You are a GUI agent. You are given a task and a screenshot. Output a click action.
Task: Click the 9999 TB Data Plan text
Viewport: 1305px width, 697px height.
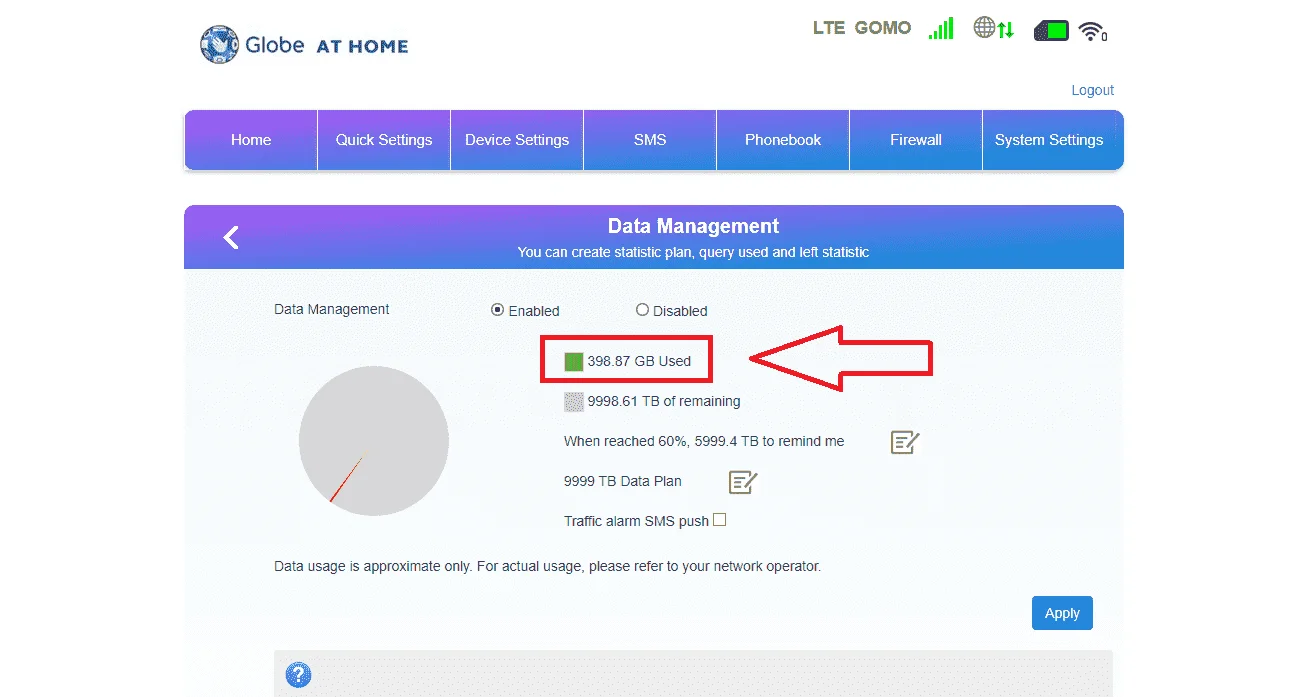pyautogui.click(x=623, y=481)
